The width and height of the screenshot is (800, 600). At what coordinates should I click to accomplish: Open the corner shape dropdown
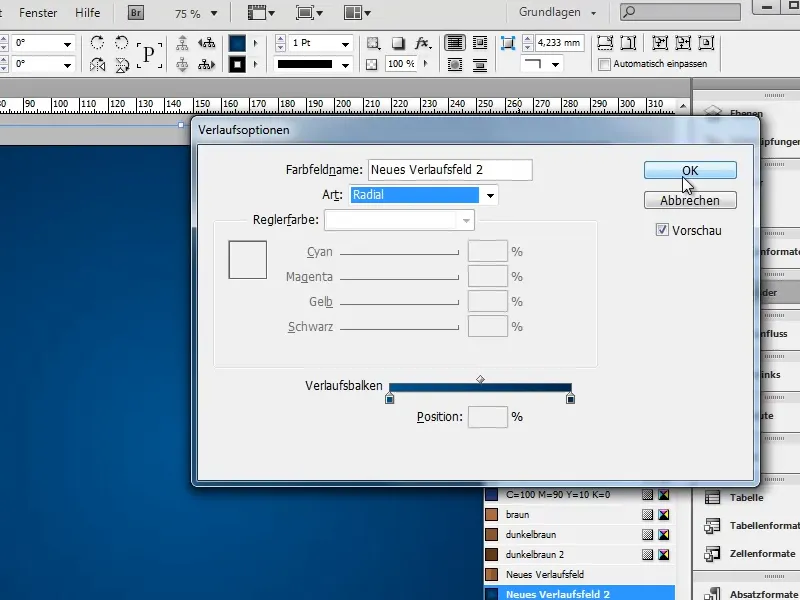(556, 65)
